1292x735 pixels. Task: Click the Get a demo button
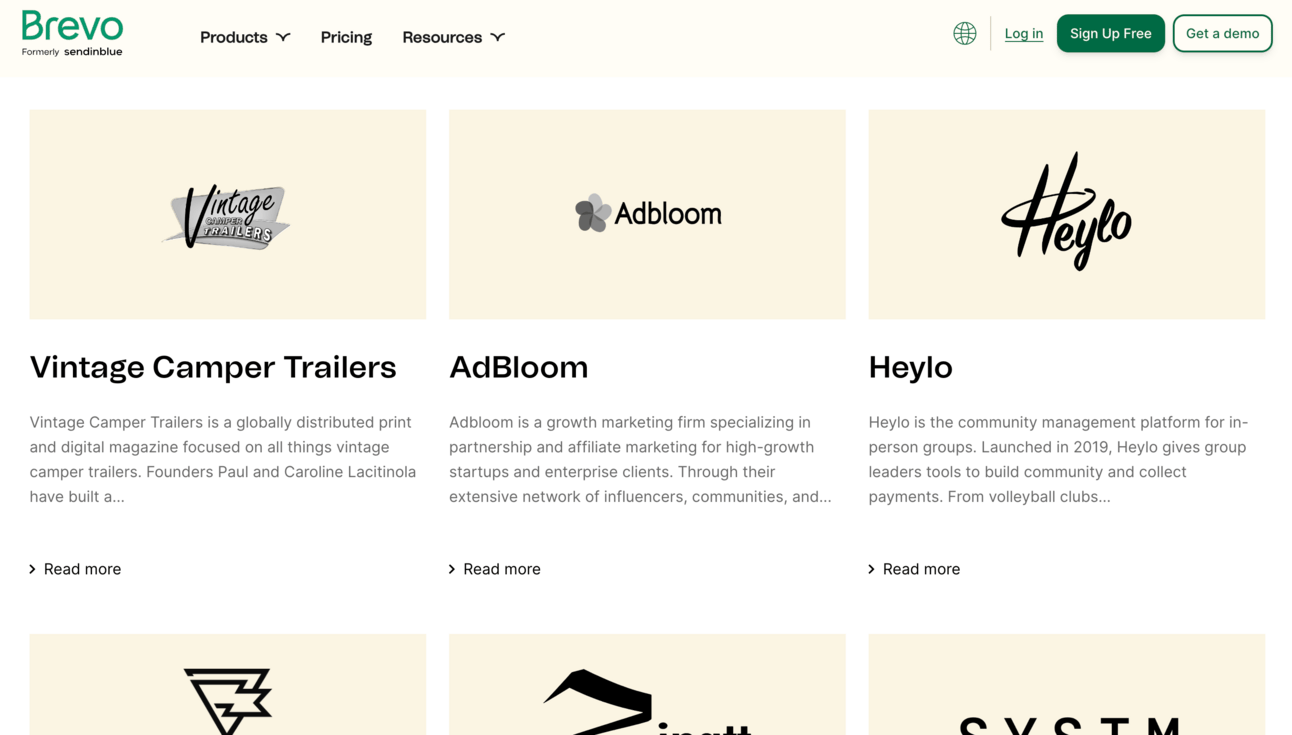pyautogui.click(x=1222, y=33)
